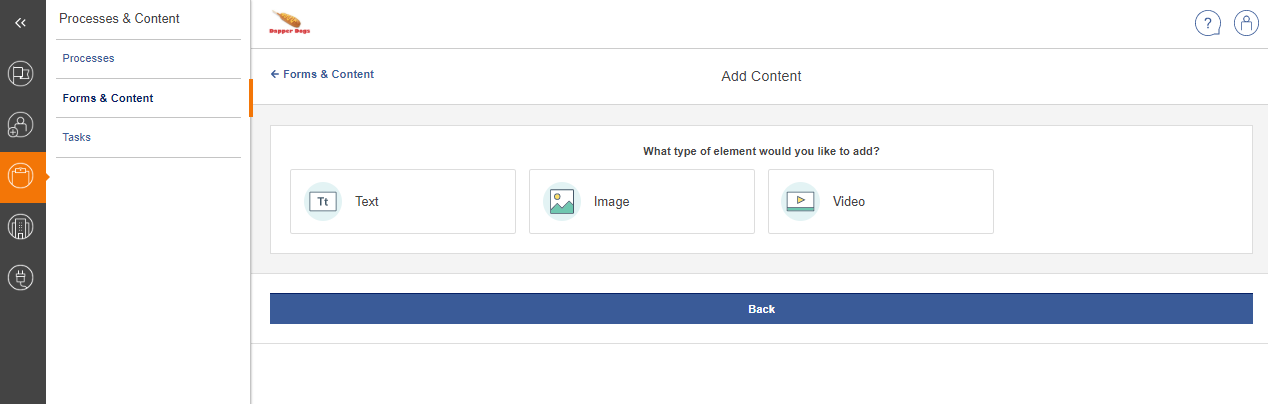Select the orange clipboard Processes & Content icon
This screenshot has height=404, width=1268.
(x=21, y=177)
